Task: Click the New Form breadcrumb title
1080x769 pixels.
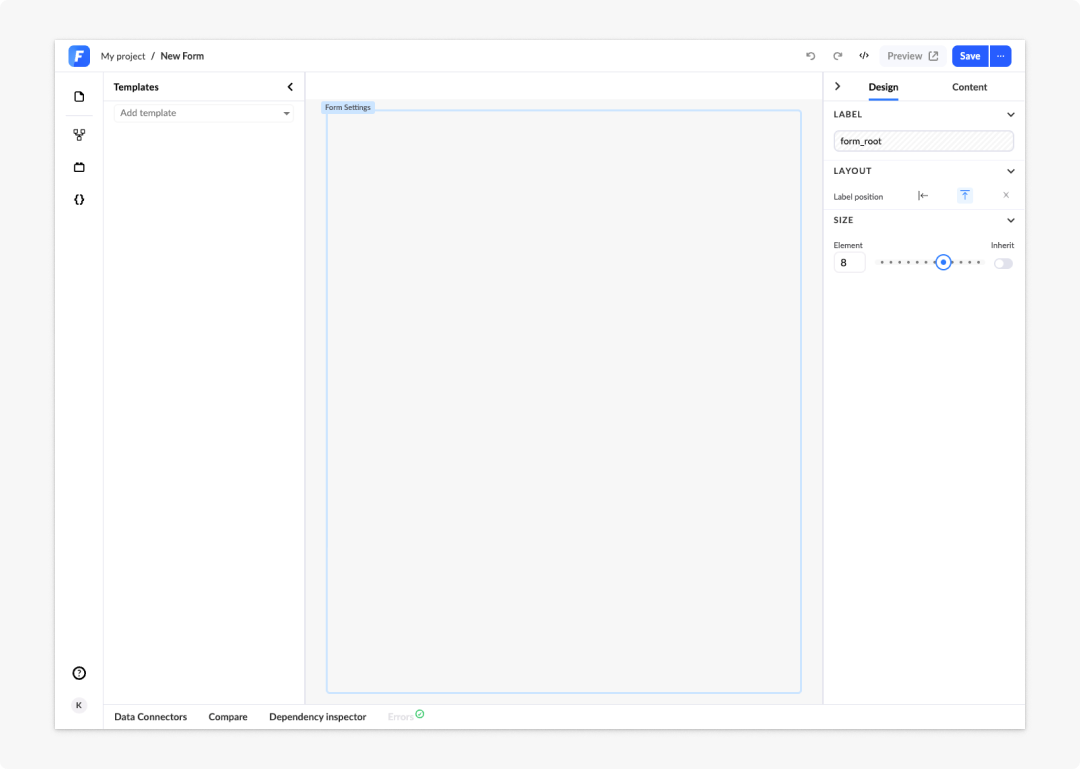Action: [x=182, y=56]
